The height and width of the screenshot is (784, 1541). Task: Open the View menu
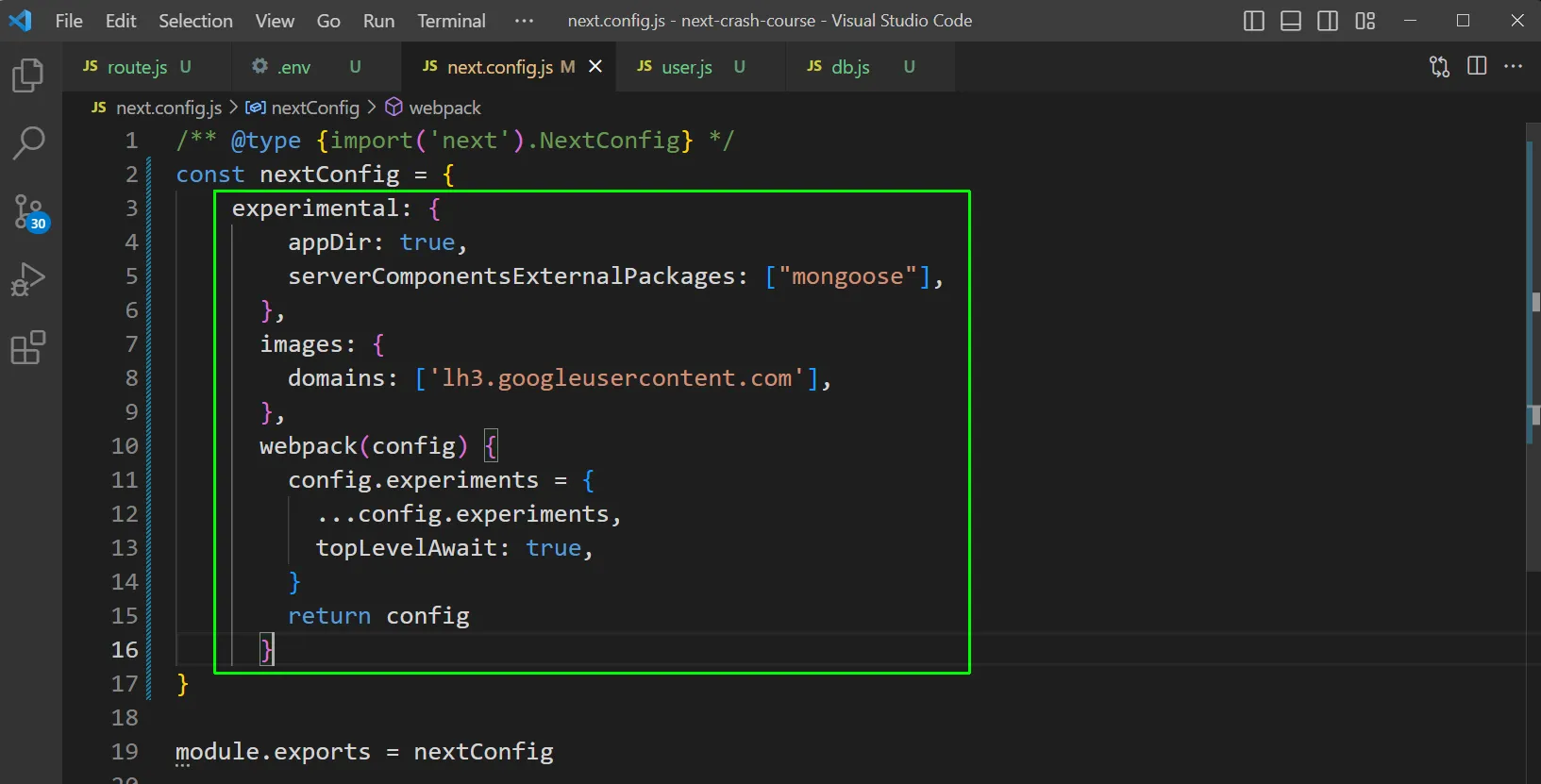coord(275,21)
